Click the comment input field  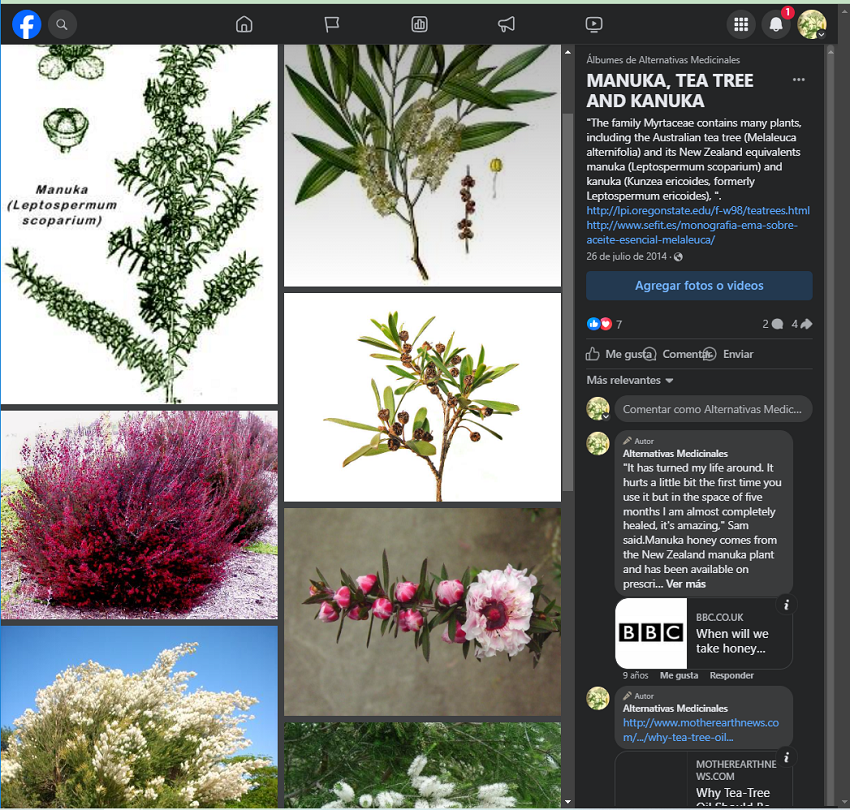(713, 409)
